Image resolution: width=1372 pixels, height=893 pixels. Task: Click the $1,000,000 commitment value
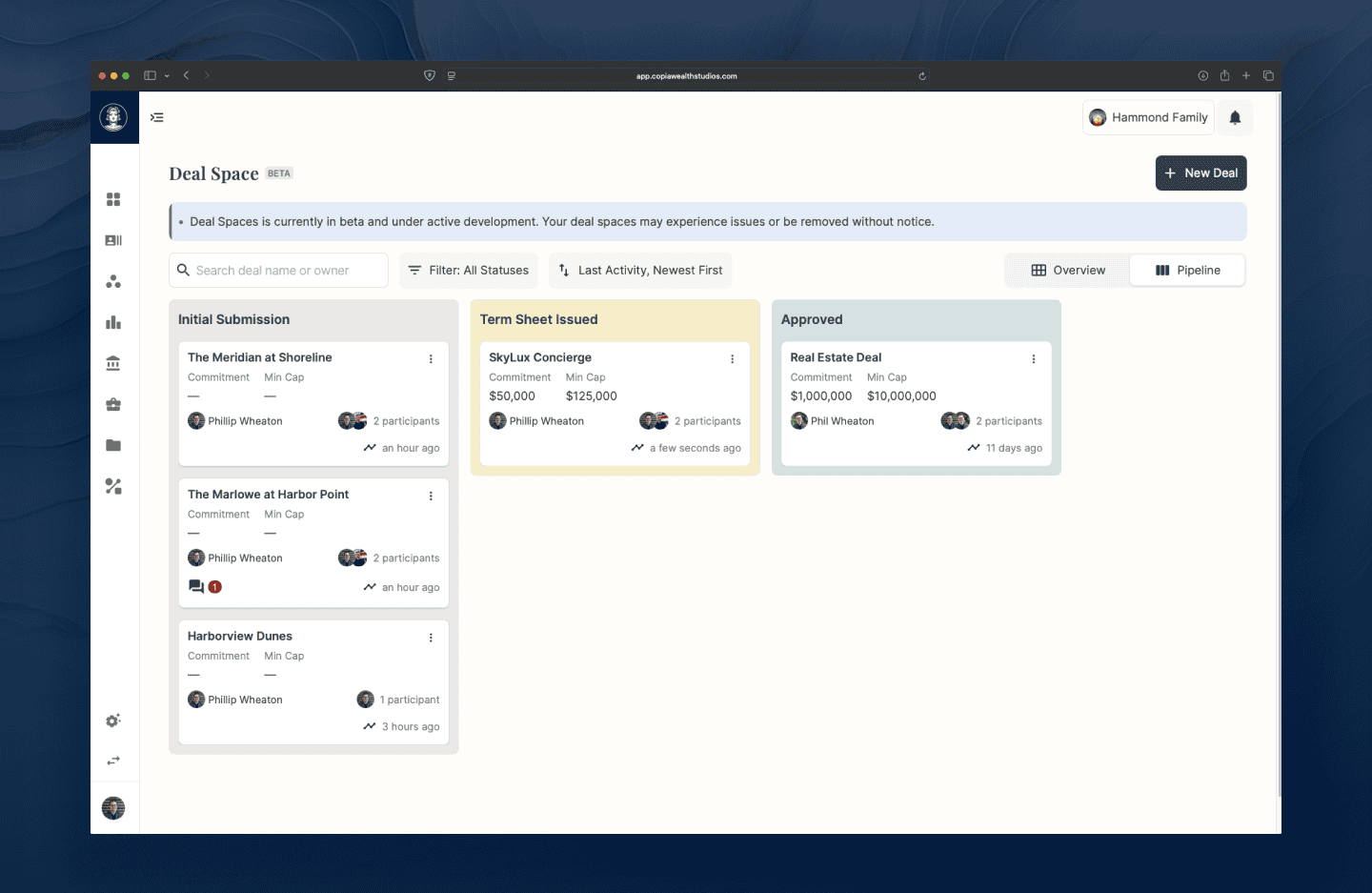820,396
